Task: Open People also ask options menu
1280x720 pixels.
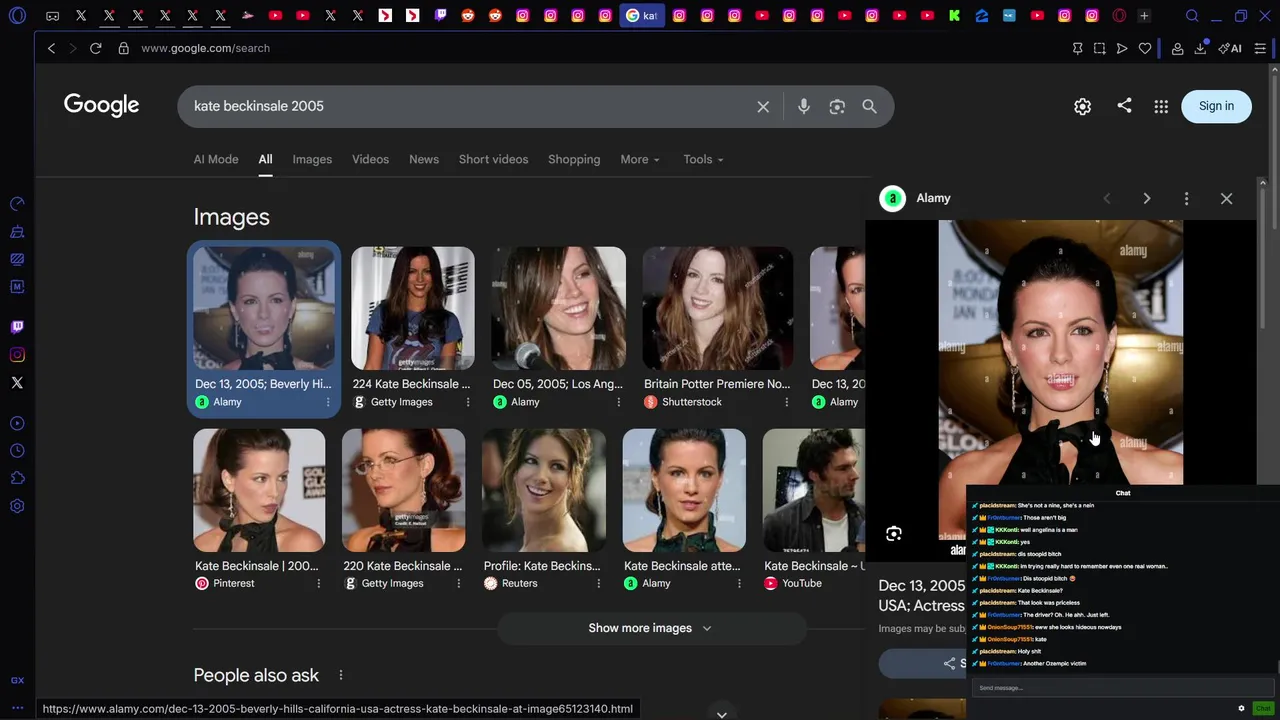Action: point(341,675)
